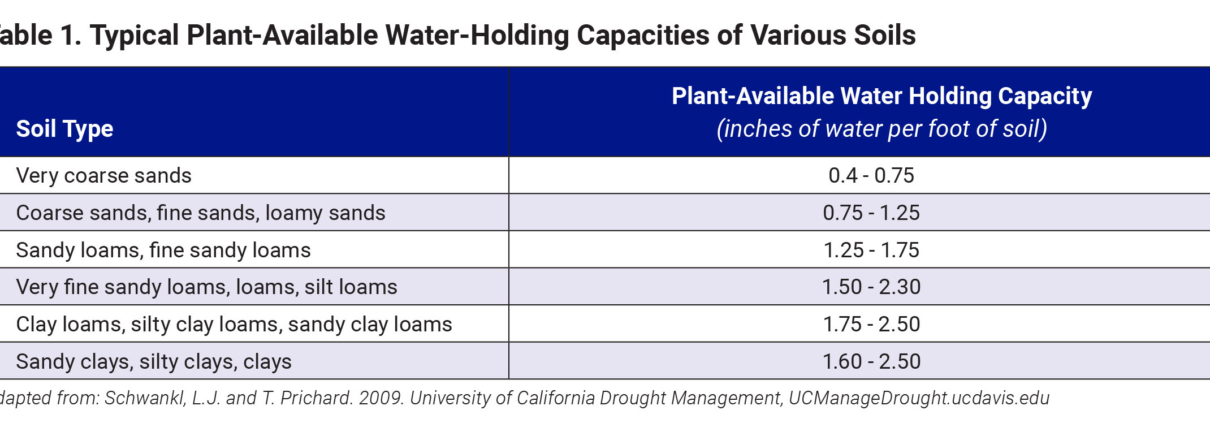The image size is (1210, 423).
Task: Click the Very fine sandy loams row label
Action: 206,287
